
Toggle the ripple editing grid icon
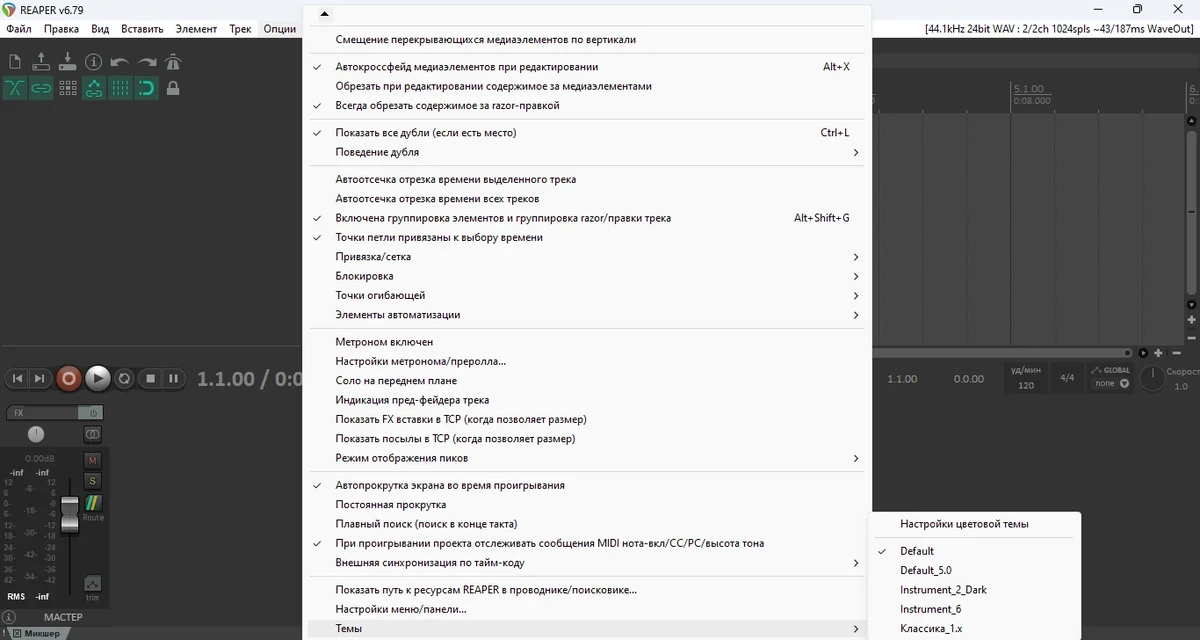(x=67, y=88)
